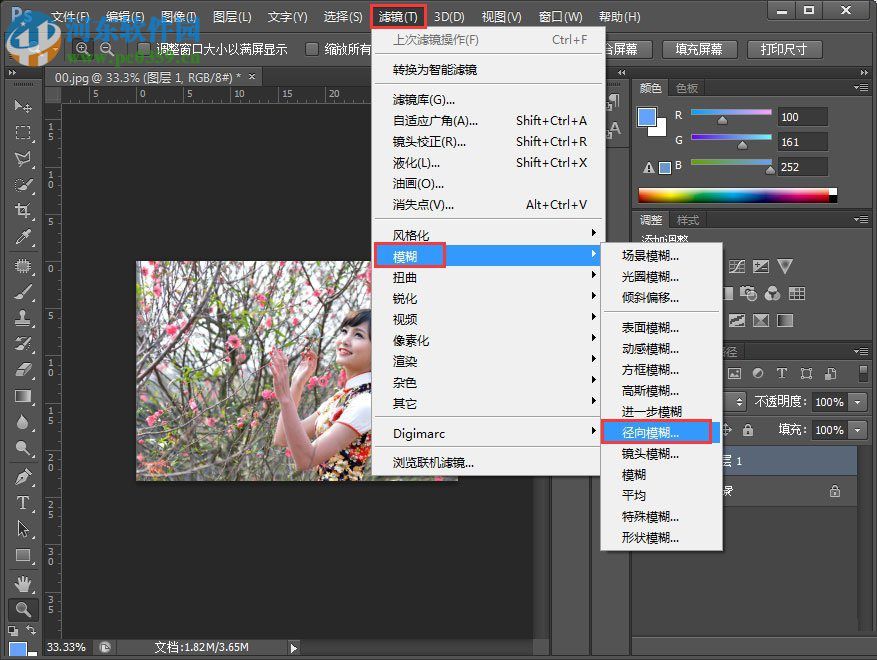Open the 不透明度 opacity dropdown
This screenshot has width=877, height=660.
tap(857, 401)
